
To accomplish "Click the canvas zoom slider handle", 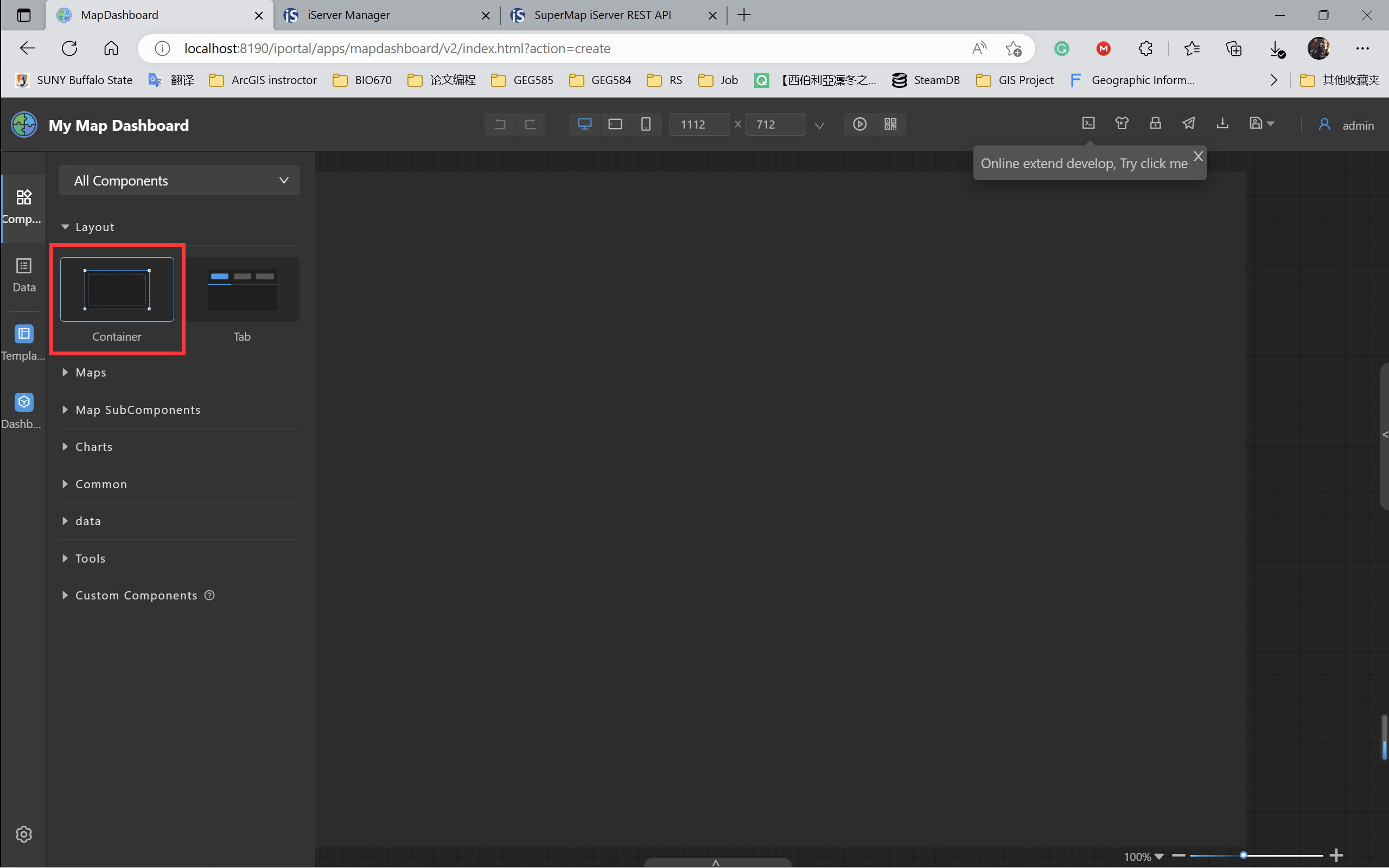I will coord(1243,856).
